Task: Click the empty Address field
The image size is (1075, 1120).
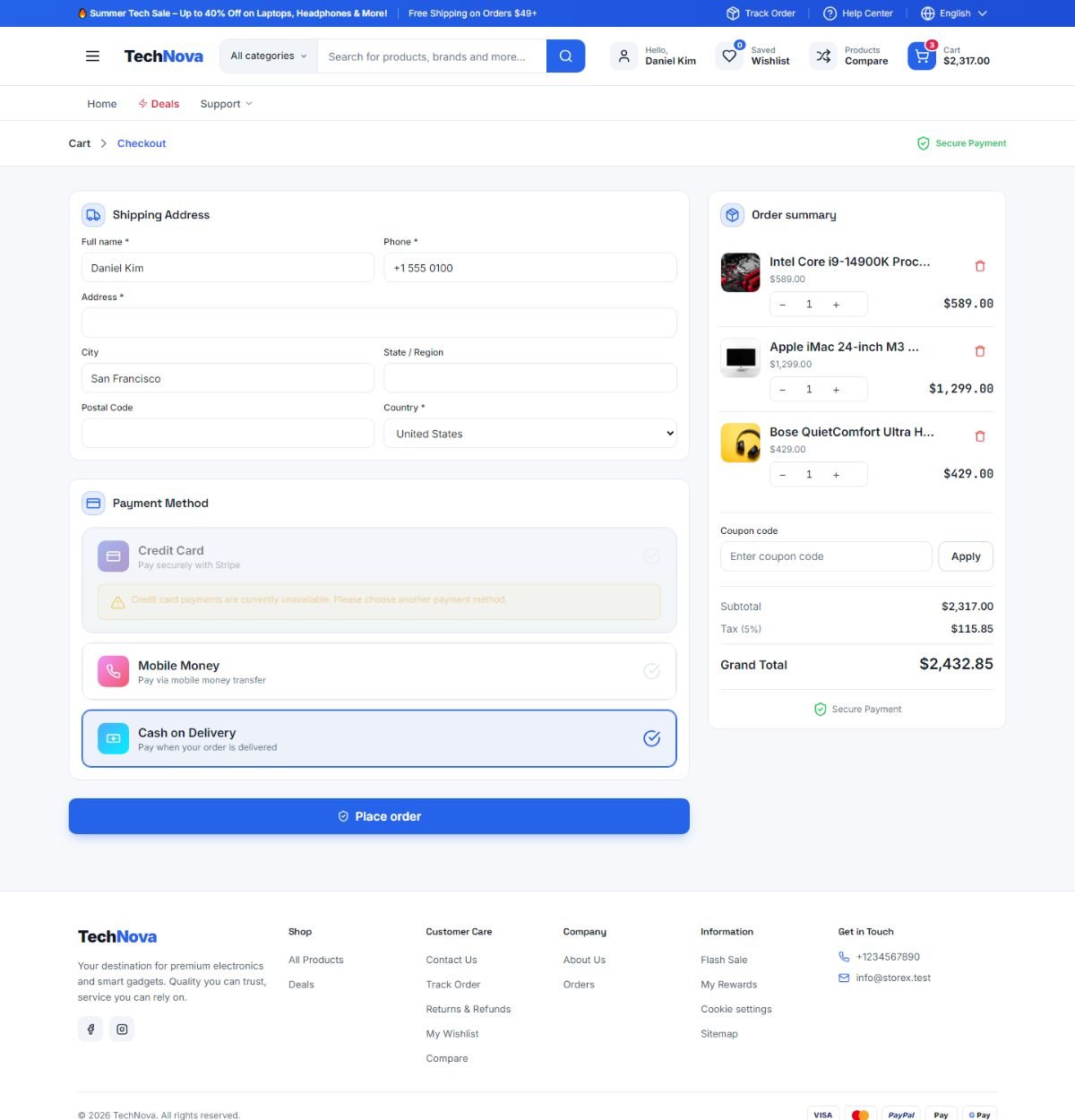Action: [379, 323]
